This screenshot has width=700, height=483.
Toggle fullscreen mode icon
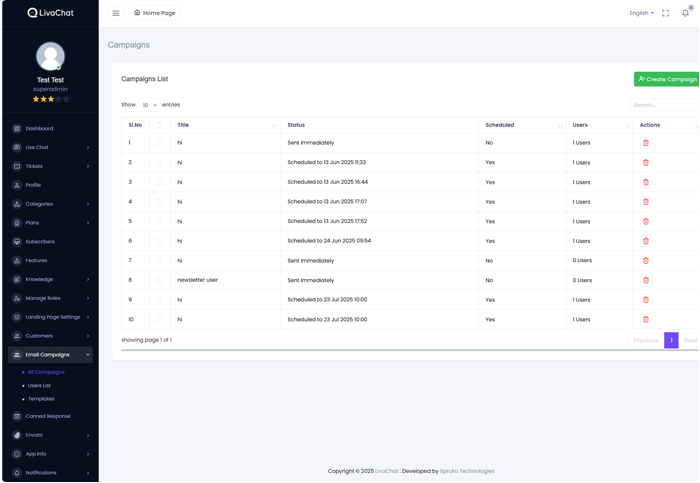[x=666, y=13]
